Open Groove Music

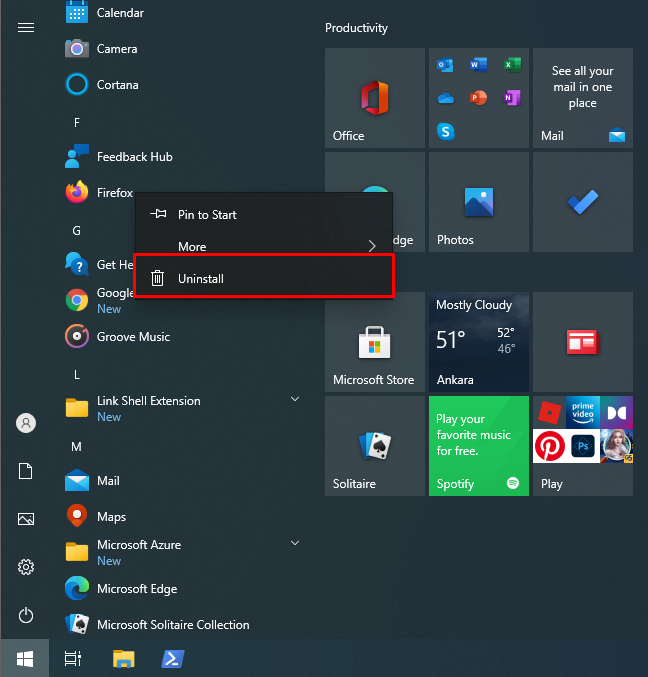pyautogui.click(x=181, y=337)
